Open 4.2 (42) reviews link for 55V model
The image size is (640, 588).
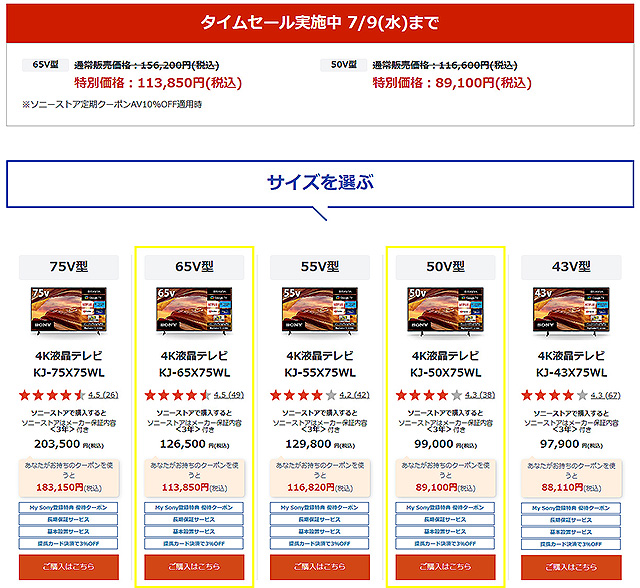coord(355,395)
